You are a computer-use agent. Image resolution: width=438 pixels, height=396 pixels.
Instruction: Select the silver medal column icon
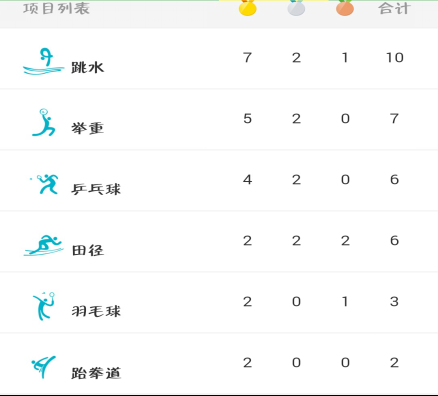(x=296, y=8)
